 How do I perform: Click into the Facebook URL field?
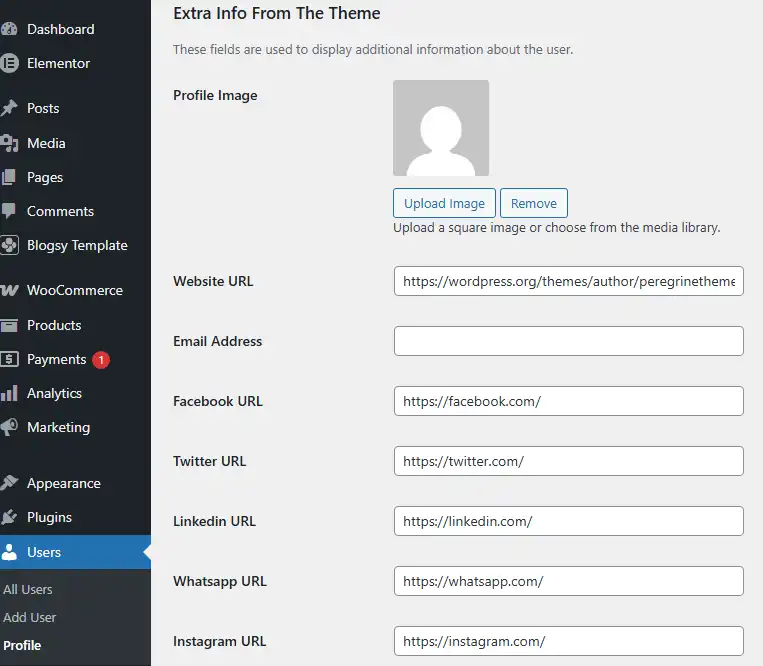pyautogui.click(x=568, y=401)
